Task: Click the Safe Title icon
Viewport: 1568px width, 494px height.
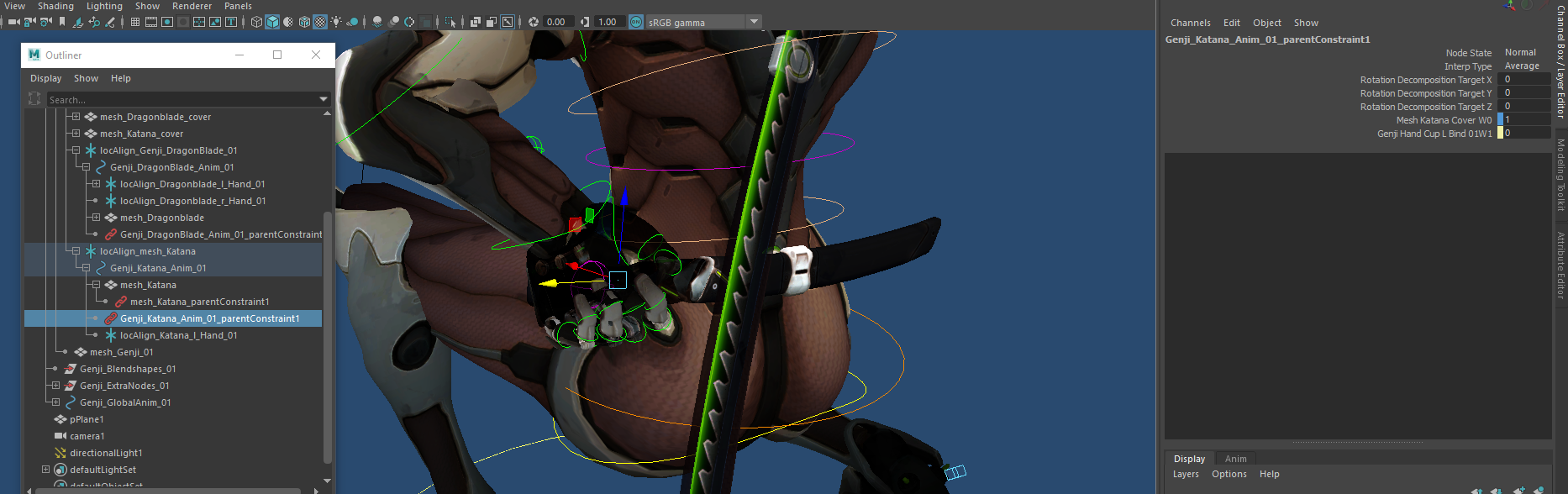Action: pos(231,22)
